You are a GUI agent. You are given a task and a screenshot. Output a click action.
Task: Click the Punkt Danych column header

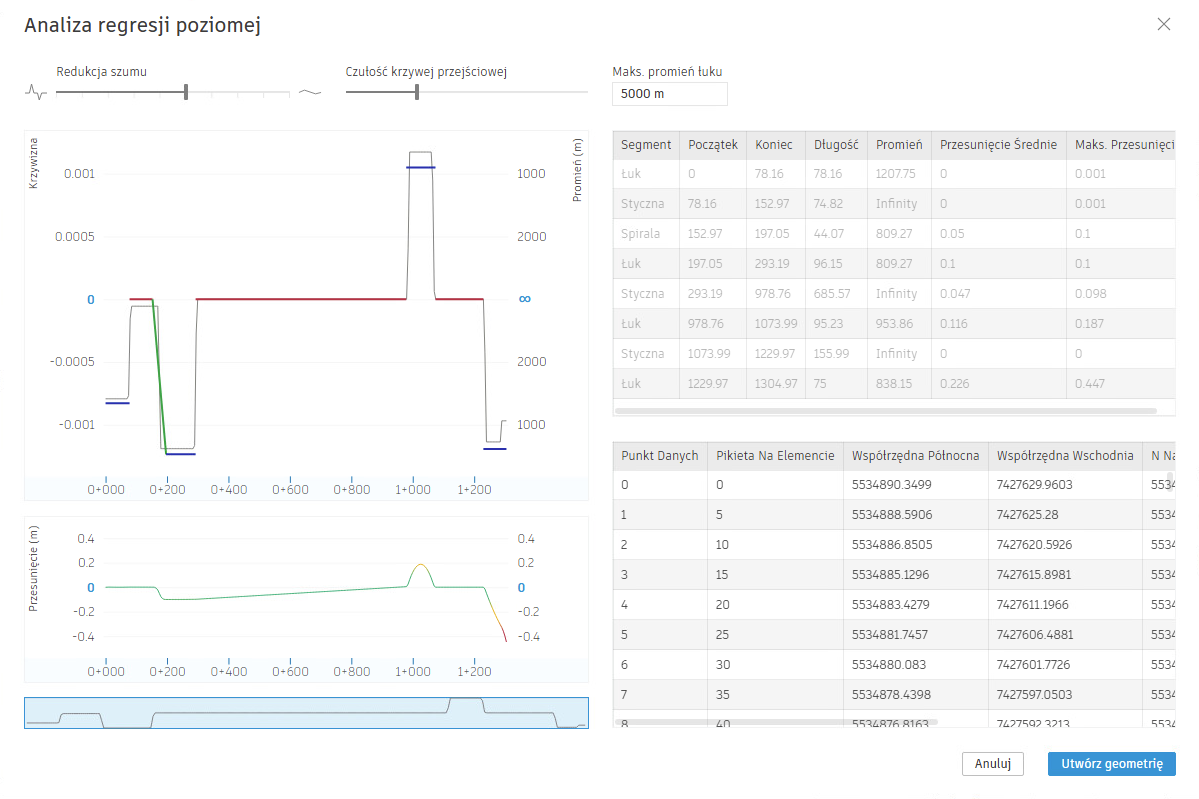(659, 456)
